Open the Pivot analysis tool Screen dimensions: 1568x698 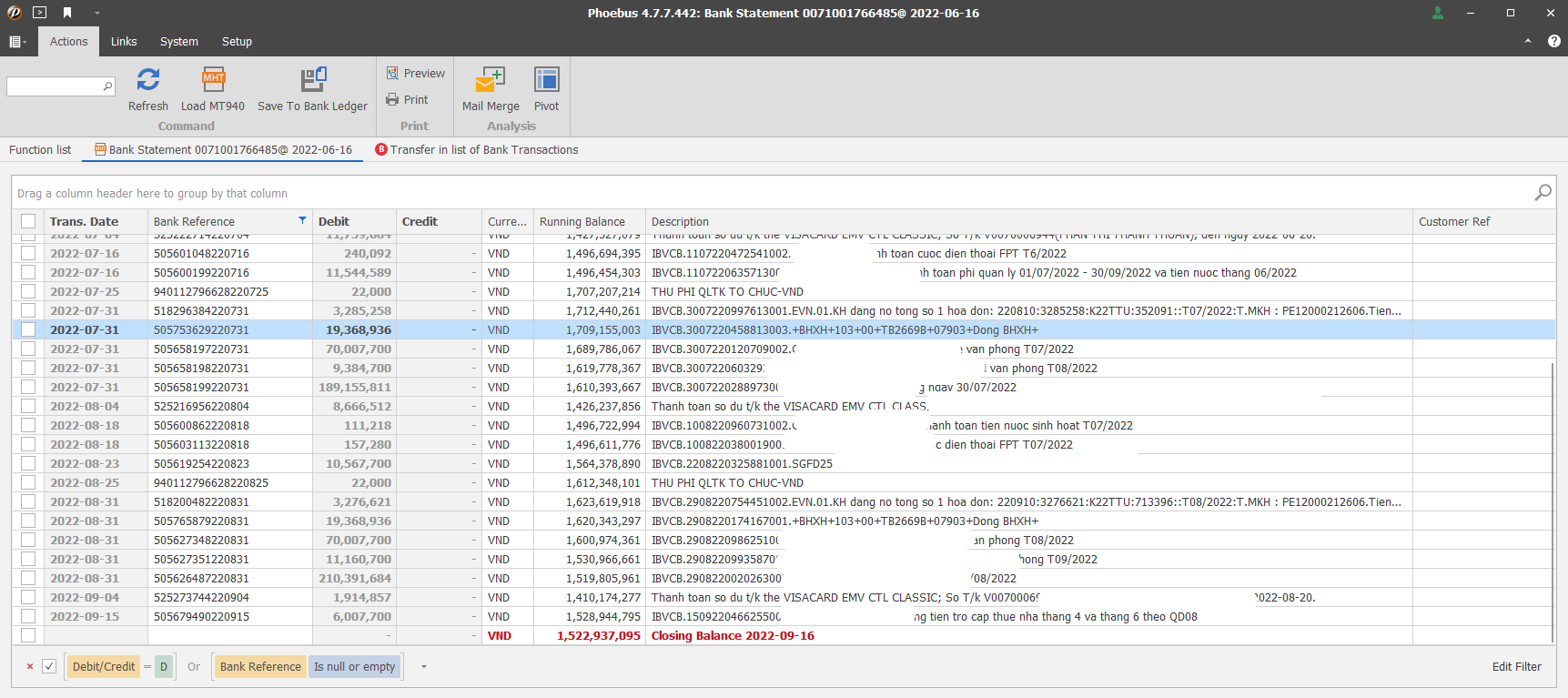[x=546, y=89]
